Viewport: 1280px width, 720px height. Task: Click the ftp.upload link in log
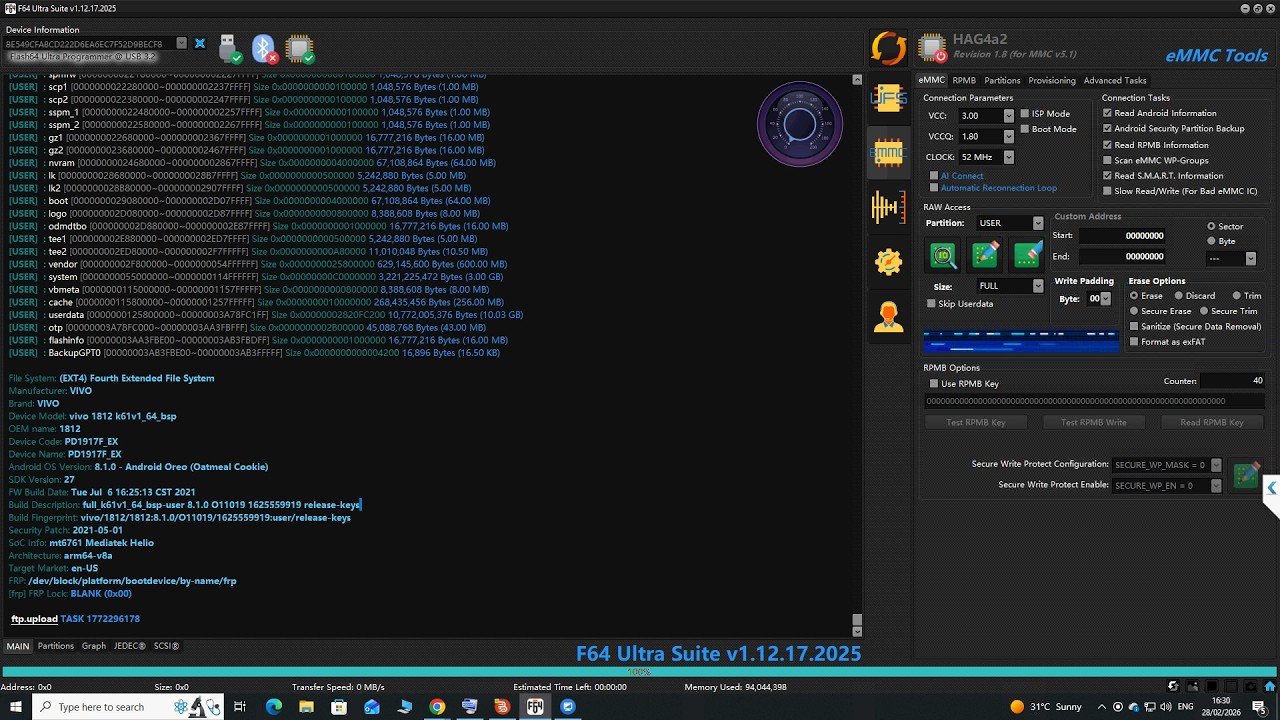(34, 619)
